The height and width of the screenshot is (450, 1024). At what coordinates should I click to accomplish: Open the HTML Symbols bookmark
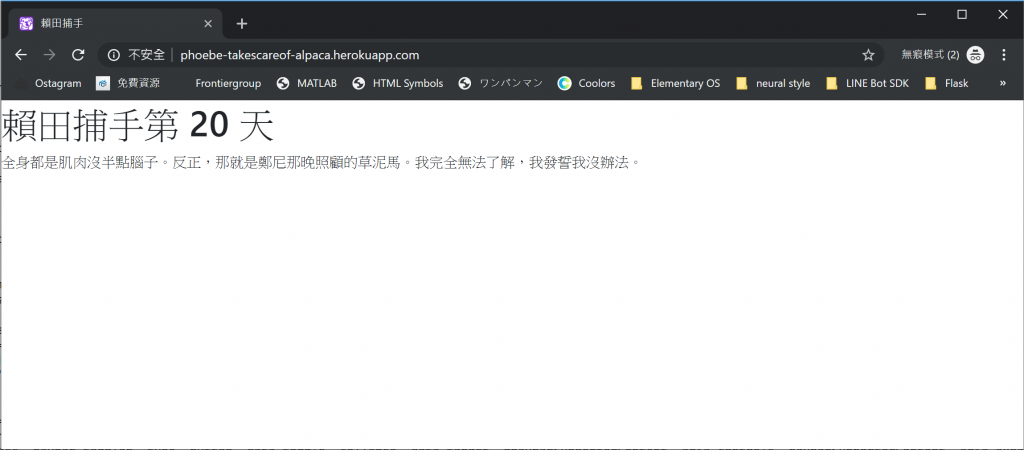[x=398, y=83]
